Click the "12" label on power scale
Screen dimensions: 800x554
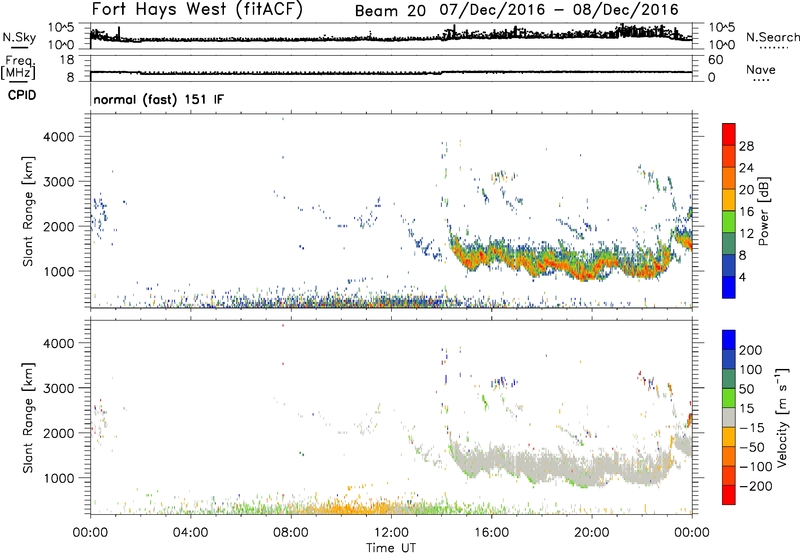(746, 234)
